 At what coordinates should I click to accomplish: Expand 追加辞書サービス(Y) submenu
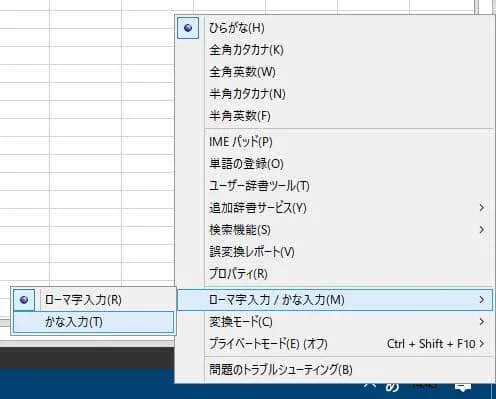click(335, 208)
